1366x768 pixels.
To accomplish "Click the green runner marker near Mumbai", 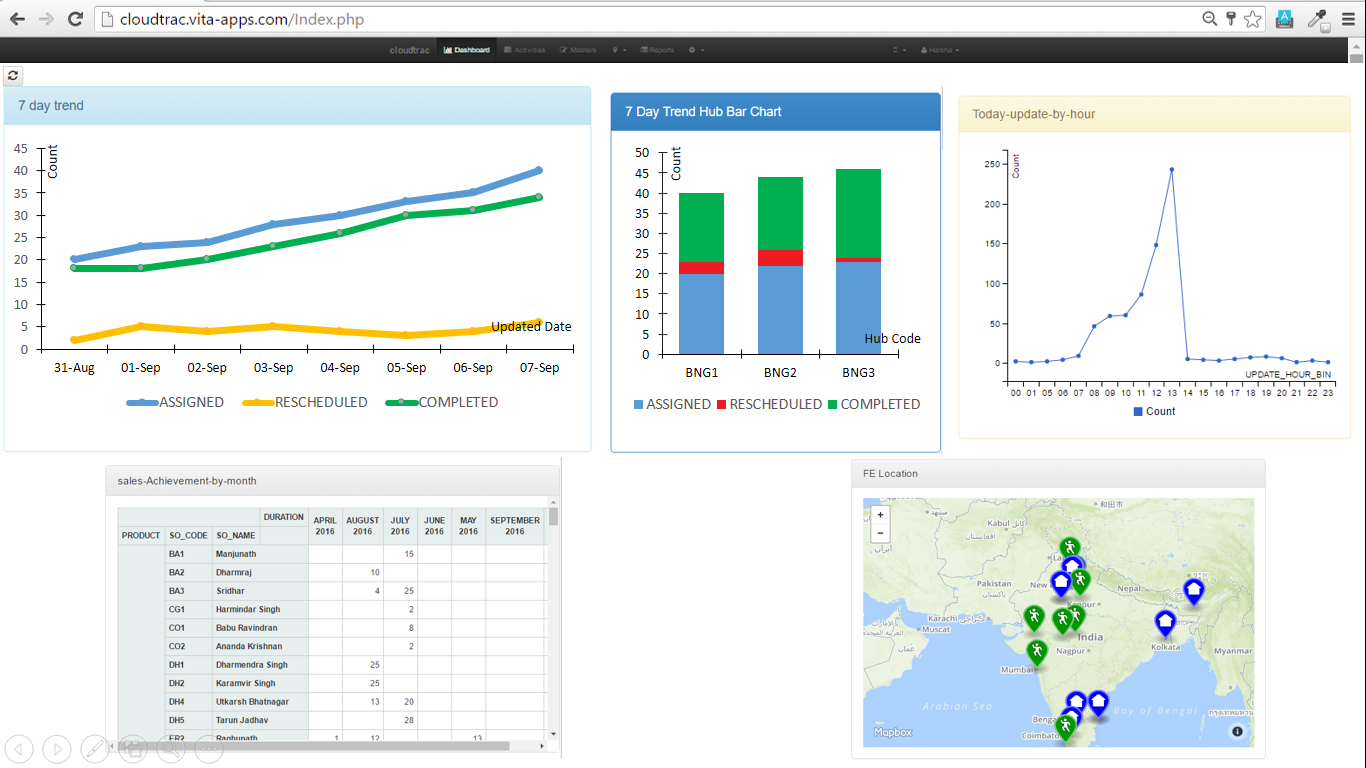I will click(x=1037, y=653).
